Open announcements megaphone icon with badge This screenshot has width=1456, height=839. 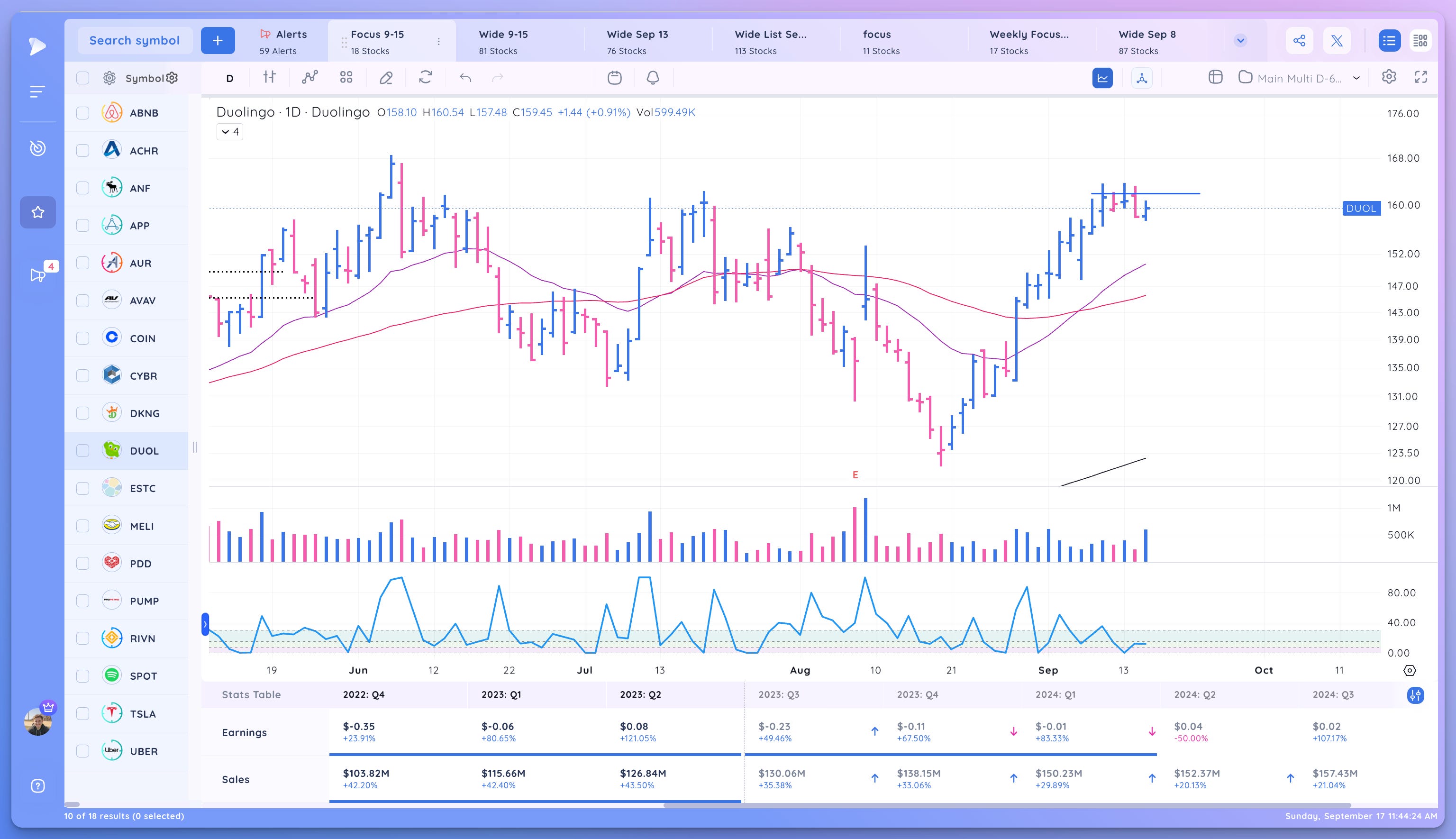pyautogui.click(x=37, y=275)
